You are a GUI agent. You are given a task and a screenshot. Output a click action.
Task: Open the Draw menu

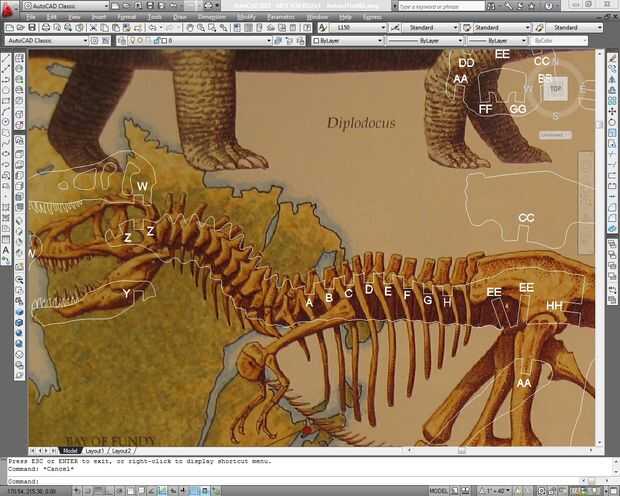(180, 17)
